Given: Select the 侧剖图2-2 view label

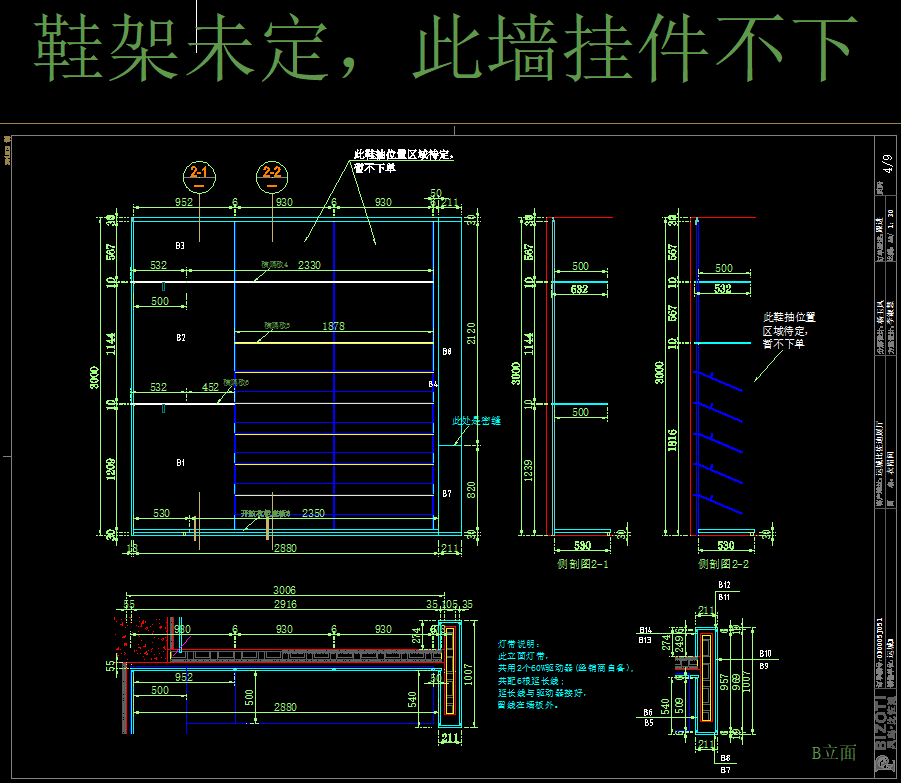Looking at the screenshot, I should click(723, 564).
